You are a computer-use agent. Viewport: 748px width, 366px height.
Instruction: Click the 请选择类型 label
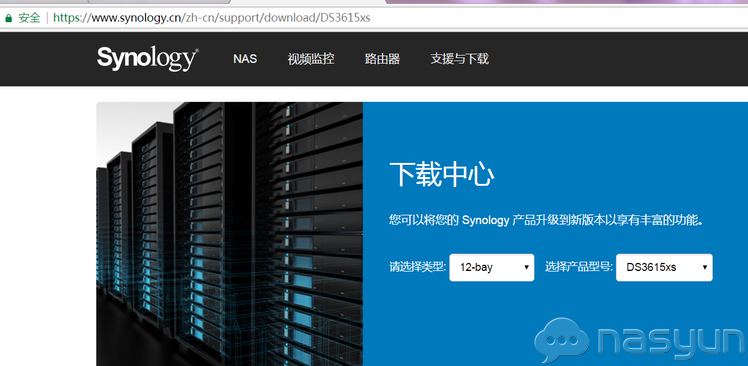click(x=417, y=267)
